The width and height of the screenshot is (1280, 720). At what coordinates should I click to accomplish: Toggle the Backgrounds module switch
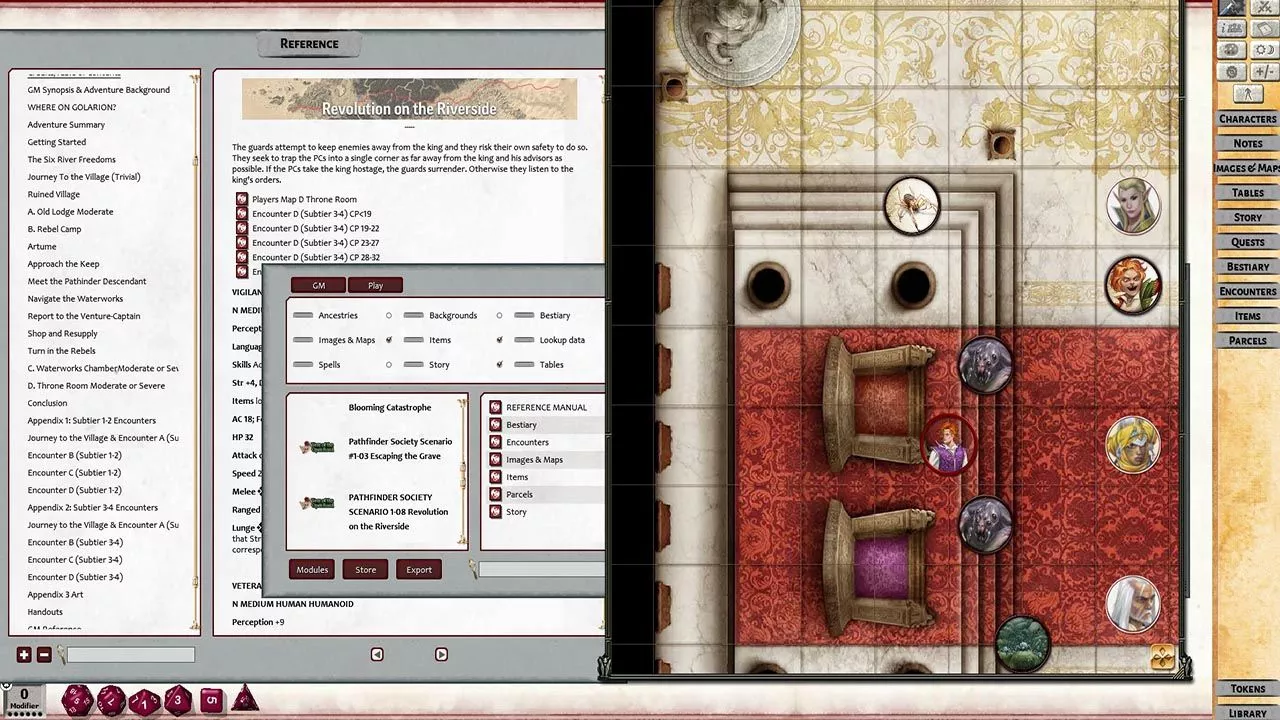coord(413,316)
